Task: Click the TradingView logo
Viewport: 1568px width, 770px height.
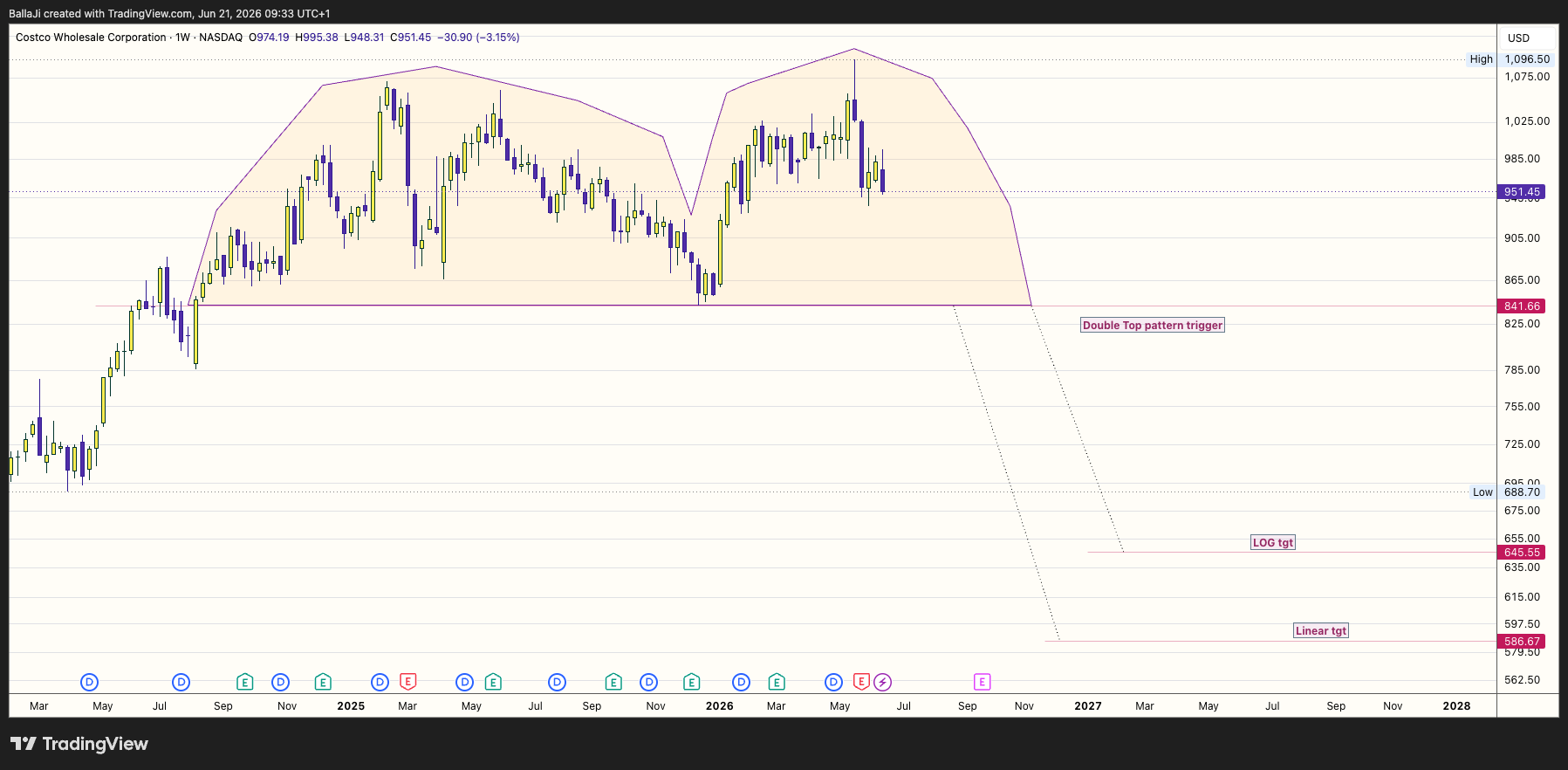Action: [x=79, y=744]
